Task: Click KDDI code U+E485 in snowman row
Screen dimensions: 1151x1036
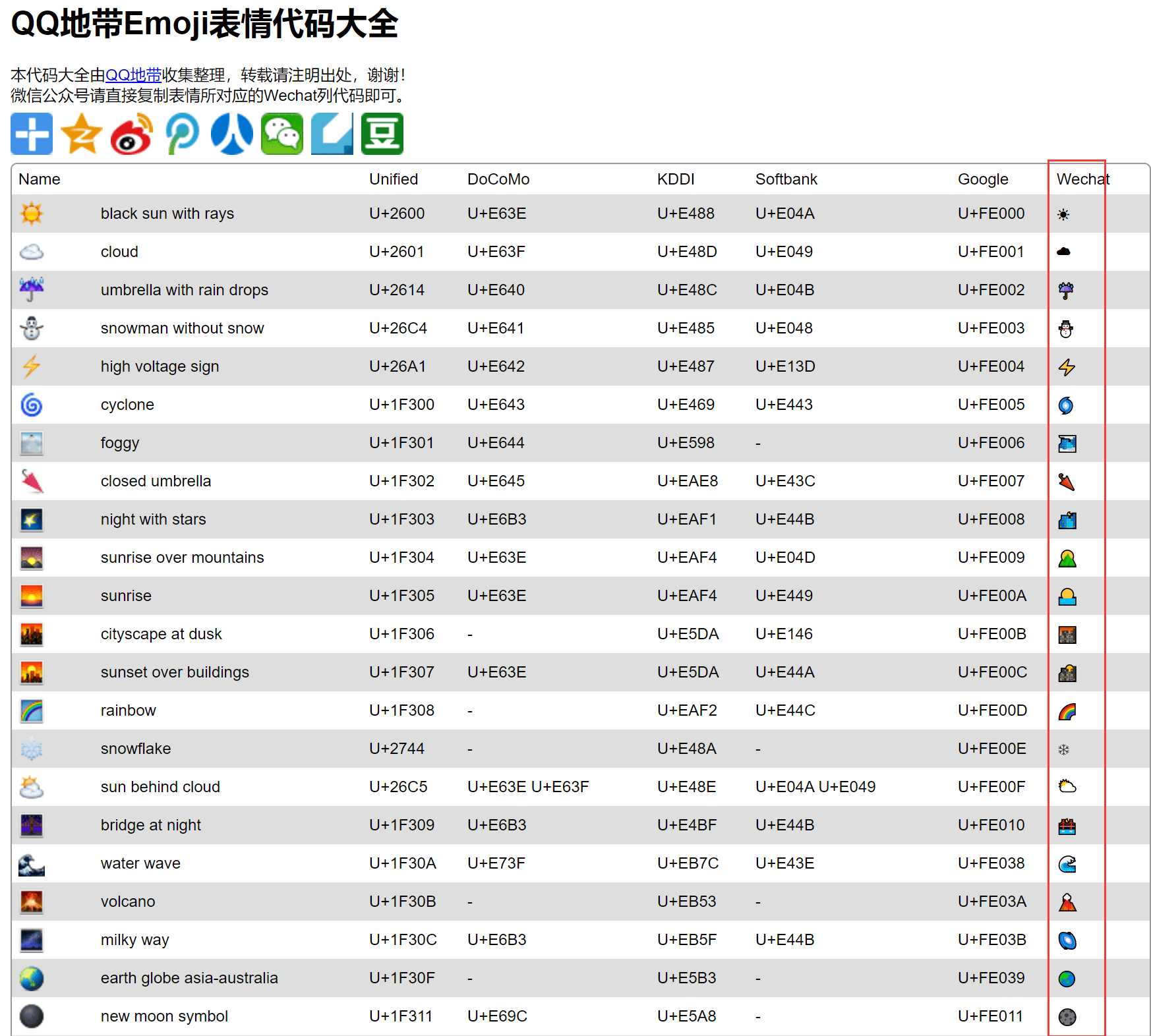Action: click(686, 328)
